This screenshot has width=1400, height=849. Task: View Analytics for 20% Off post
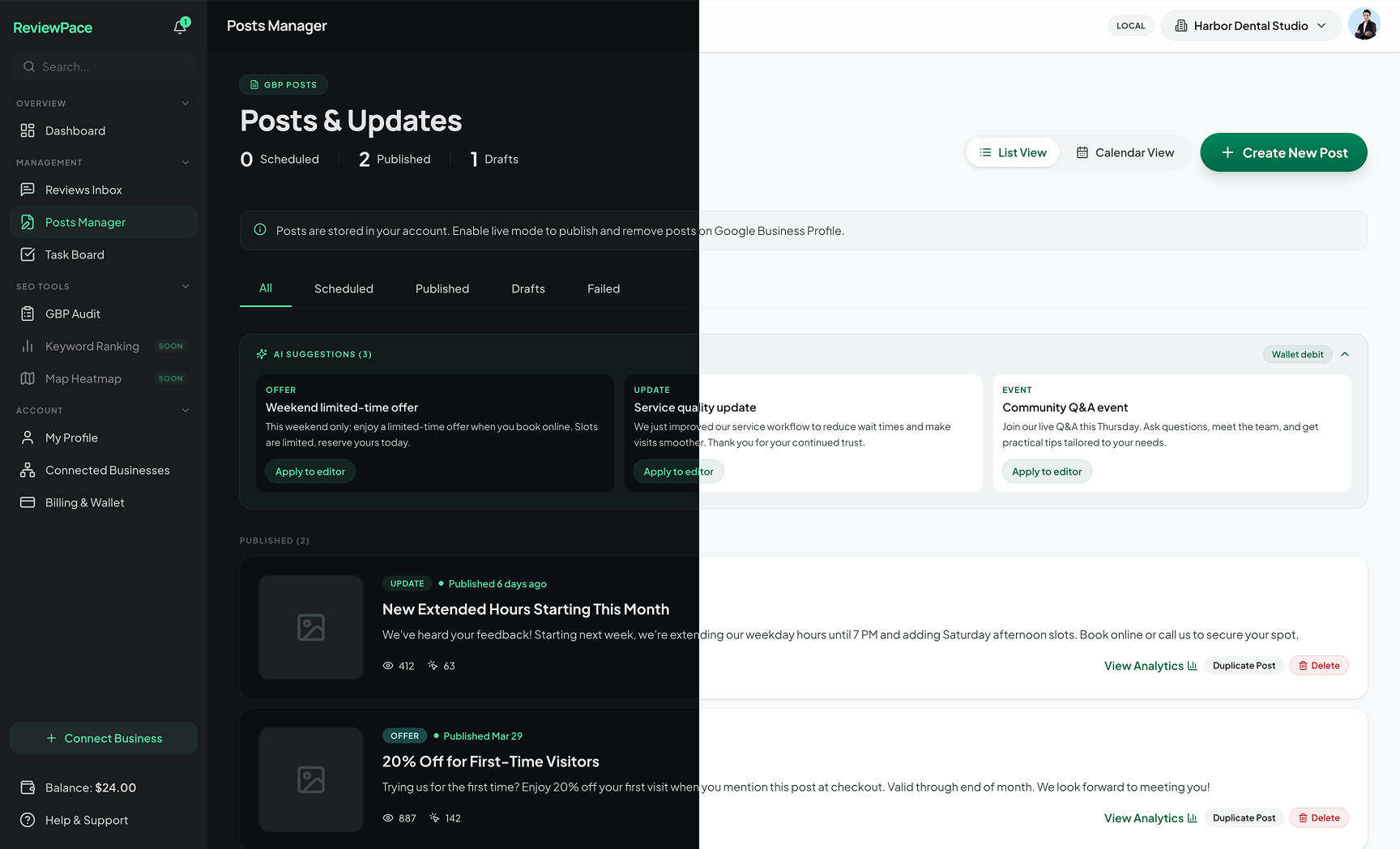tap(1150, 818)
